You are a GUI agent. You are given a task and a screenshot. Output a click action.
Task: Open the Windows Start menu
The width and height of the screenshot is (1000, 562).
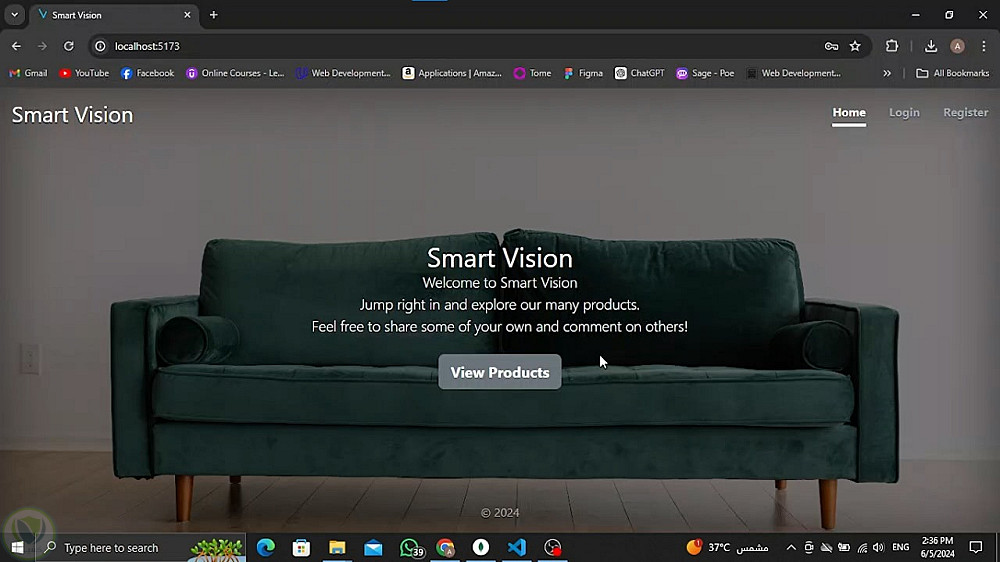[17, 547]
